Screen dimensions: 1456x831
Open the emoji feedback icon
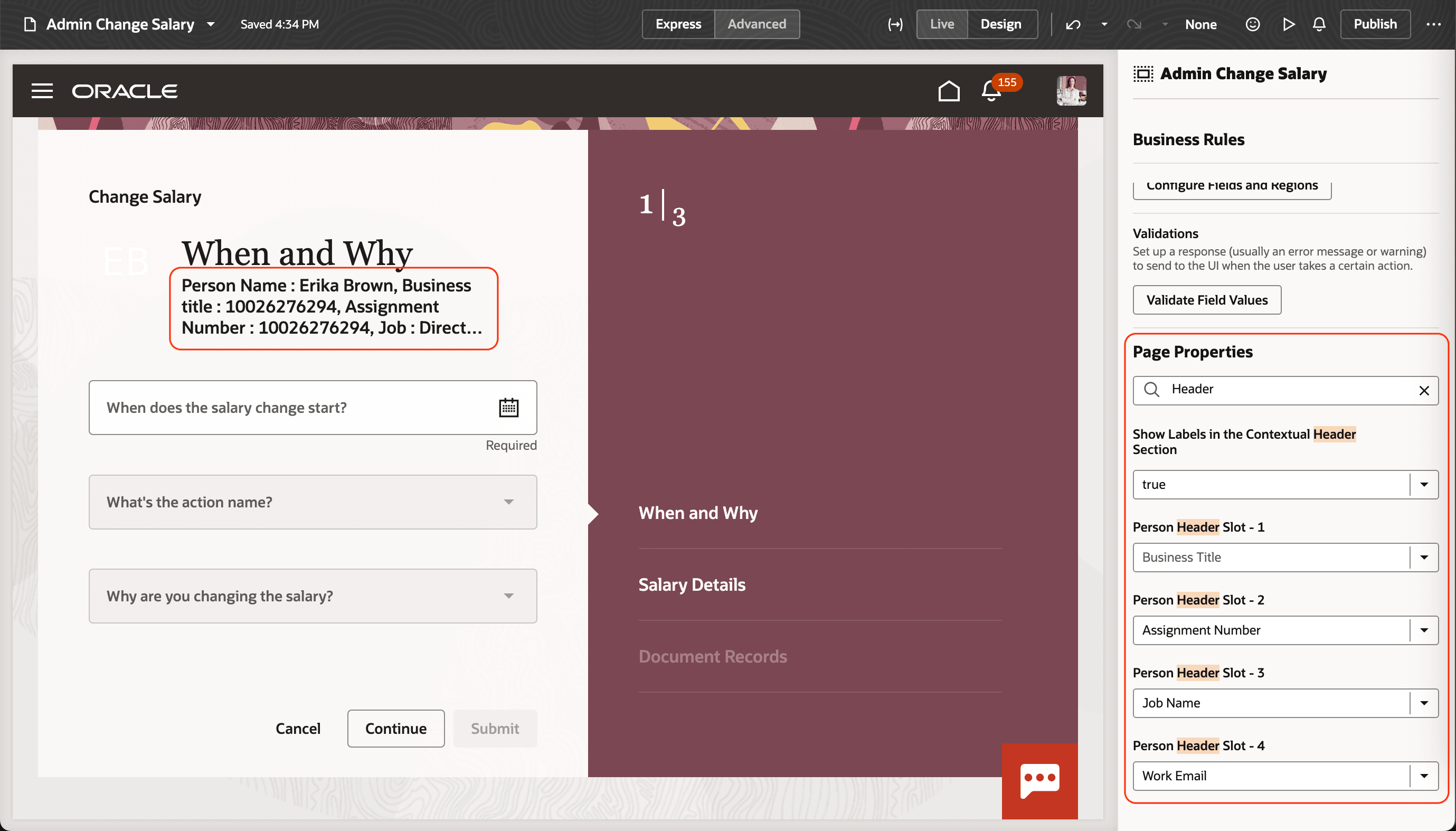tap(1253, 24)
